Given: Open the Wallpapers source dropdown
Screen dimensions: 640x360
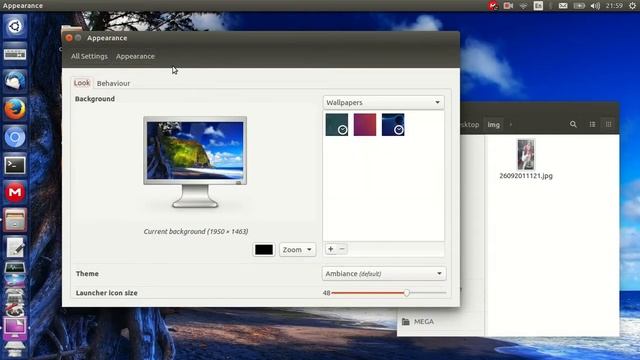Looking at the screenshot, I should (383, 102).
